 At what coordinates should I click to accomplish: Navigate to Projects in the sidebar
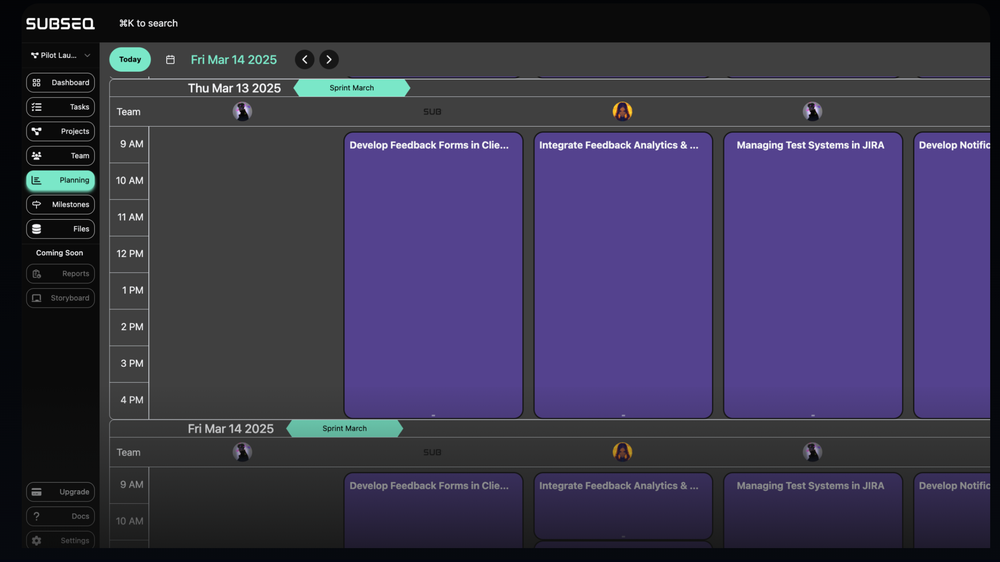click(60, 131)
